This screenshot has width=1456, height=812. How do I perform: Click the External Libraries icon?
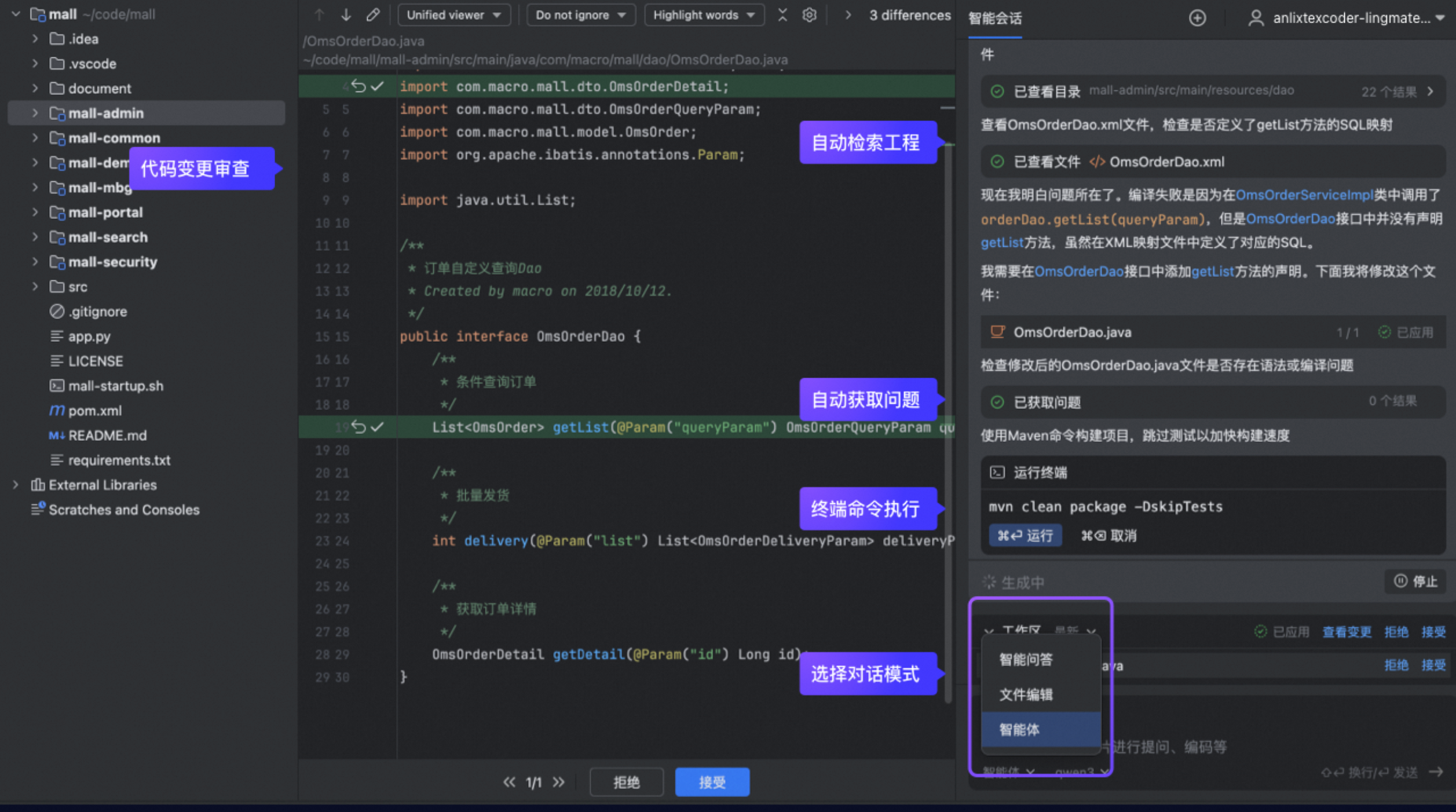click(38, 485)
